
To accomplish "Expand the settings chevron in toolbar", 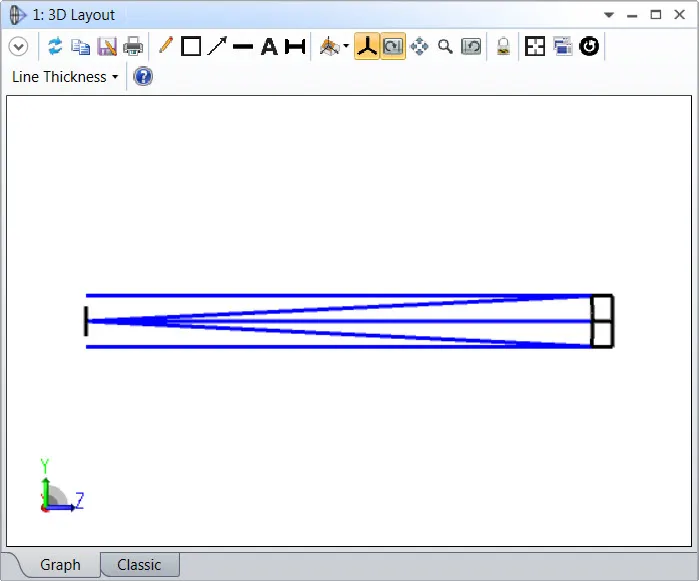I will 18,46.
